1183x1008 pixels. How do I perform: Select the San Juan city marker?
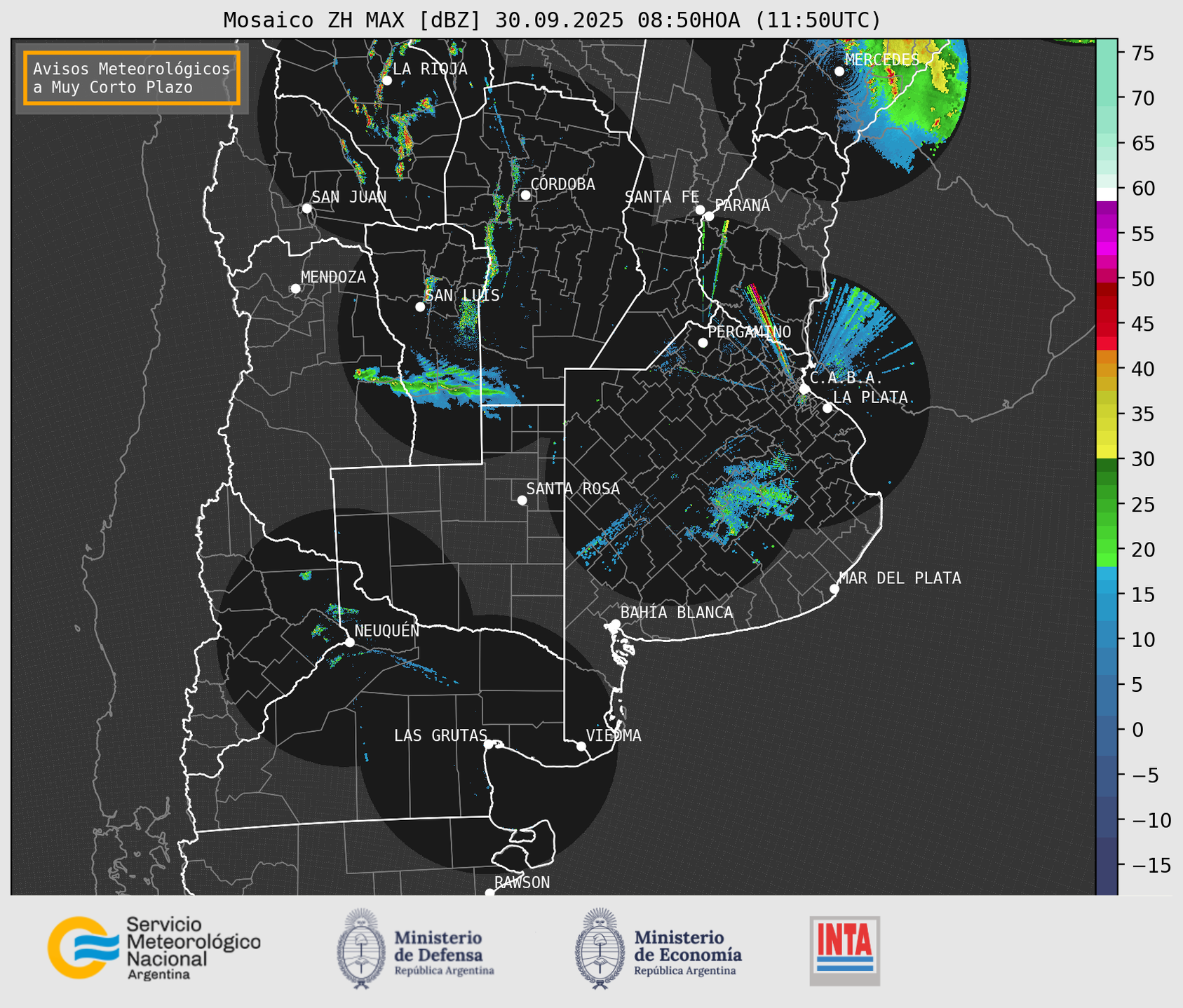pos(306,208)
